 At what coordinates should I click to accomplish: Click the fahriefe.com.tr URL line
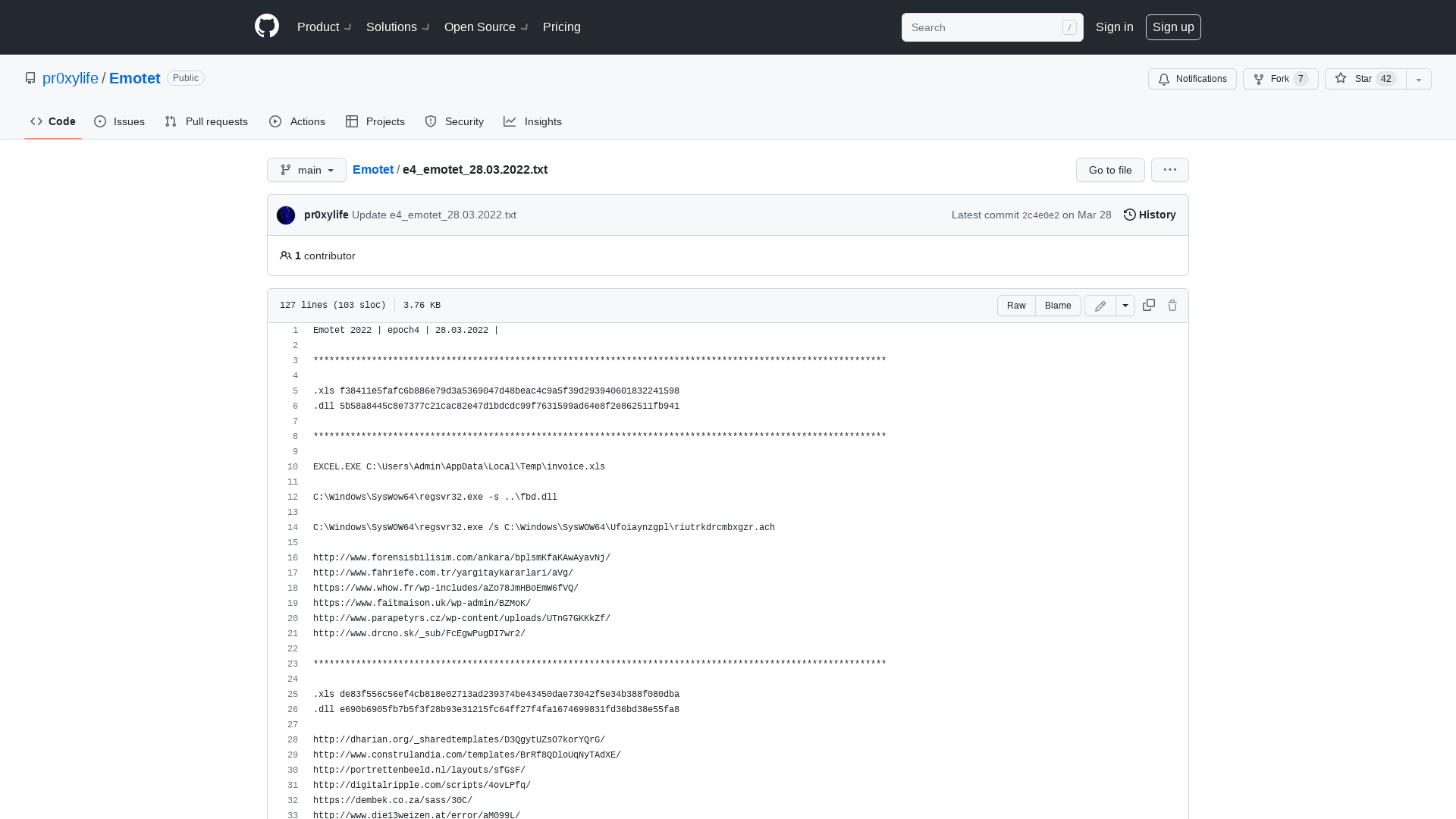(x=443, y=573)
